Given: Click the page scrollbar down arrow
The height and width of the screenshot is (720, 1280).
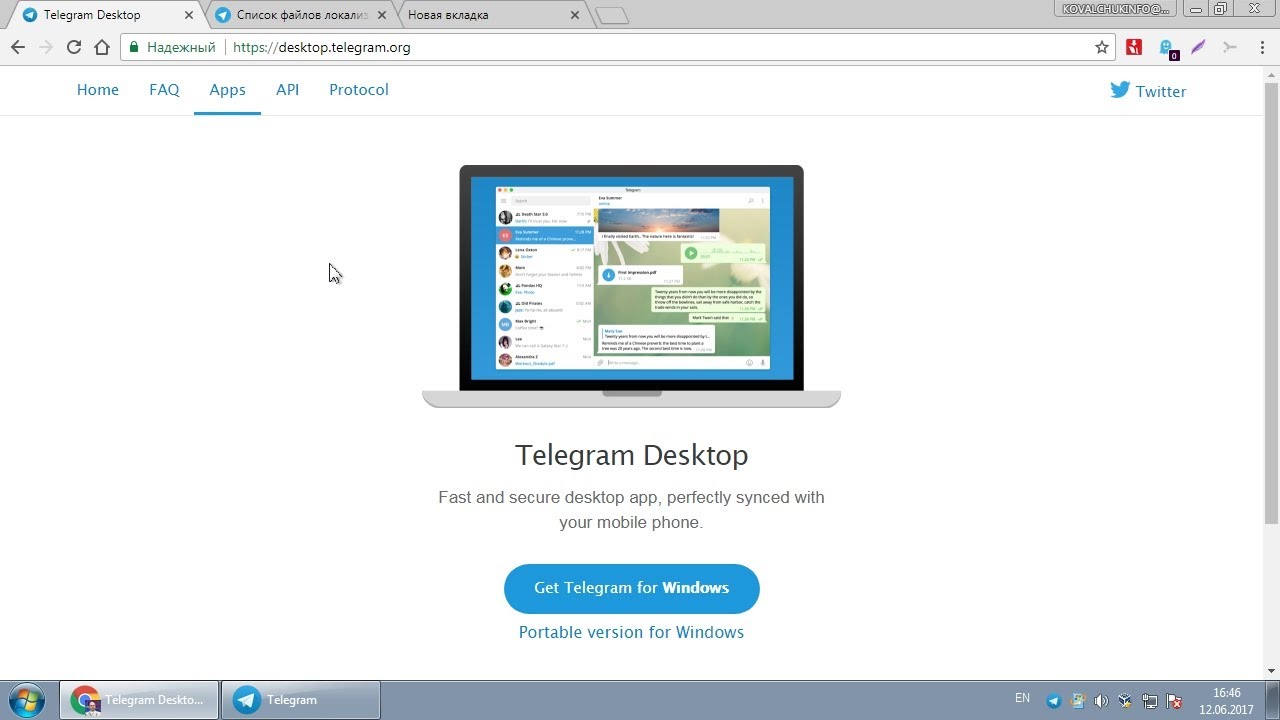Looking at the screenshot, I should point(1271,671).
